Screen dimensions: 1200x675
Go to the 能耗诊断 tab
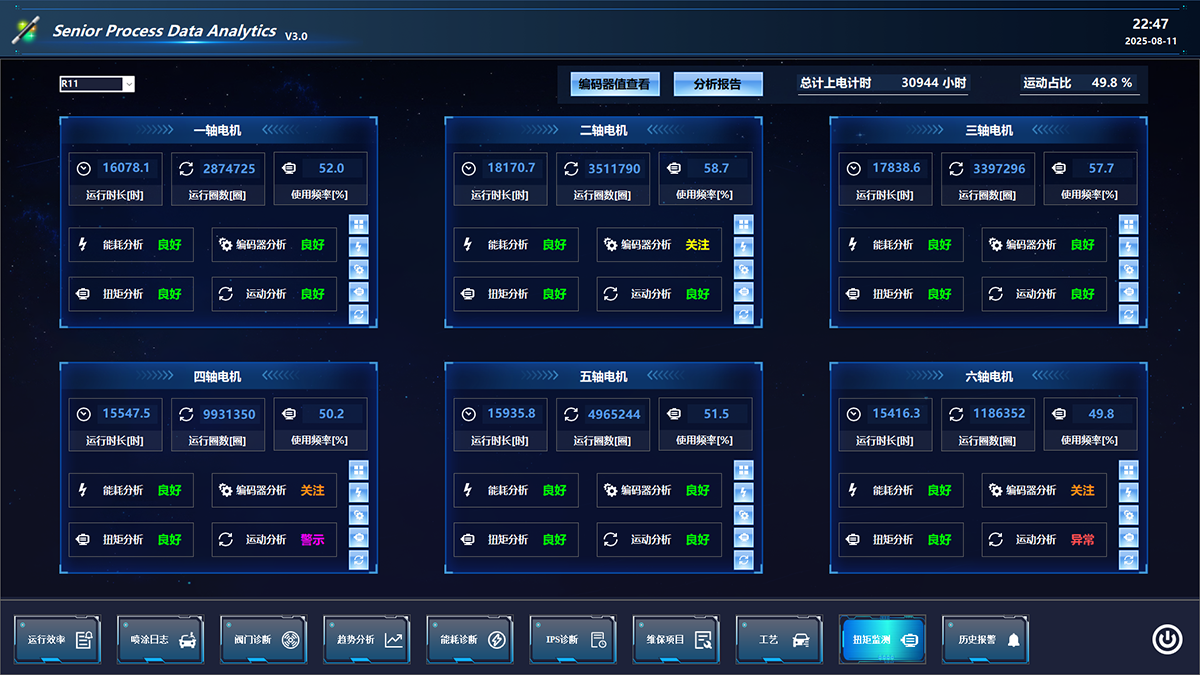[470, 639]
